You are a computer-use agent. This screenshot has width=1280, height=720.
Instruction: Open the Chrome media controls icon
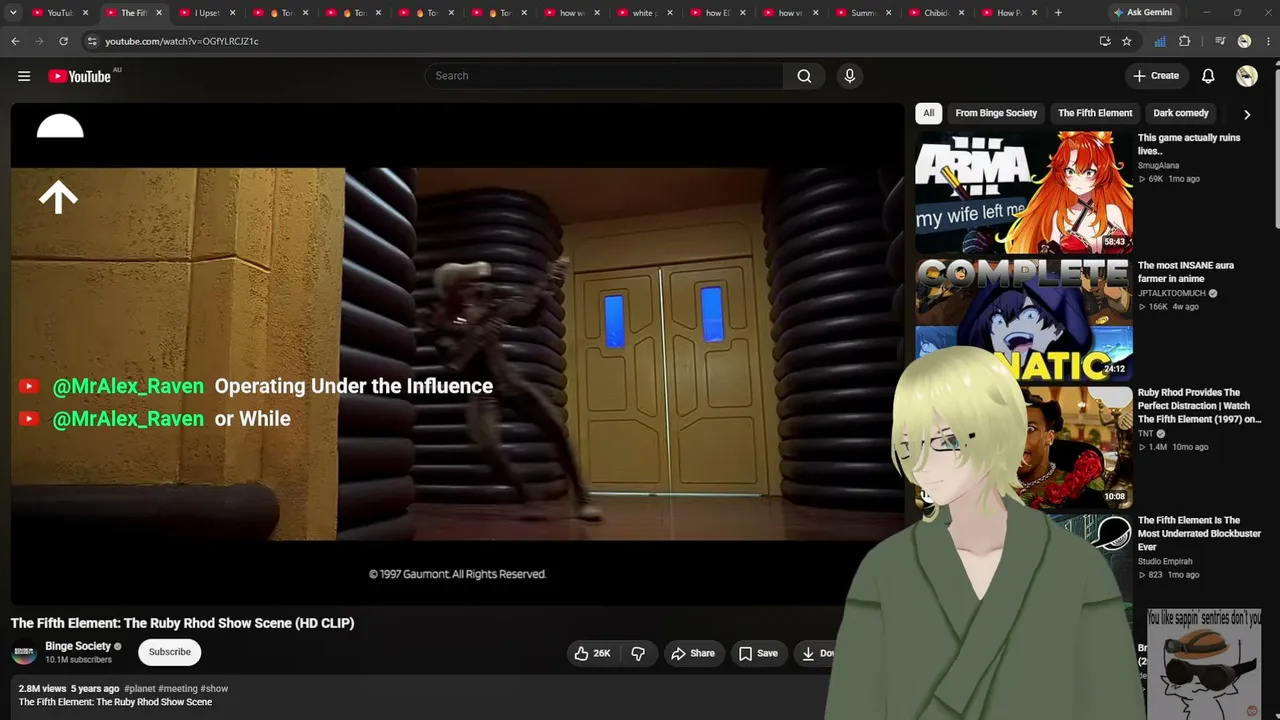point(1220,41)
